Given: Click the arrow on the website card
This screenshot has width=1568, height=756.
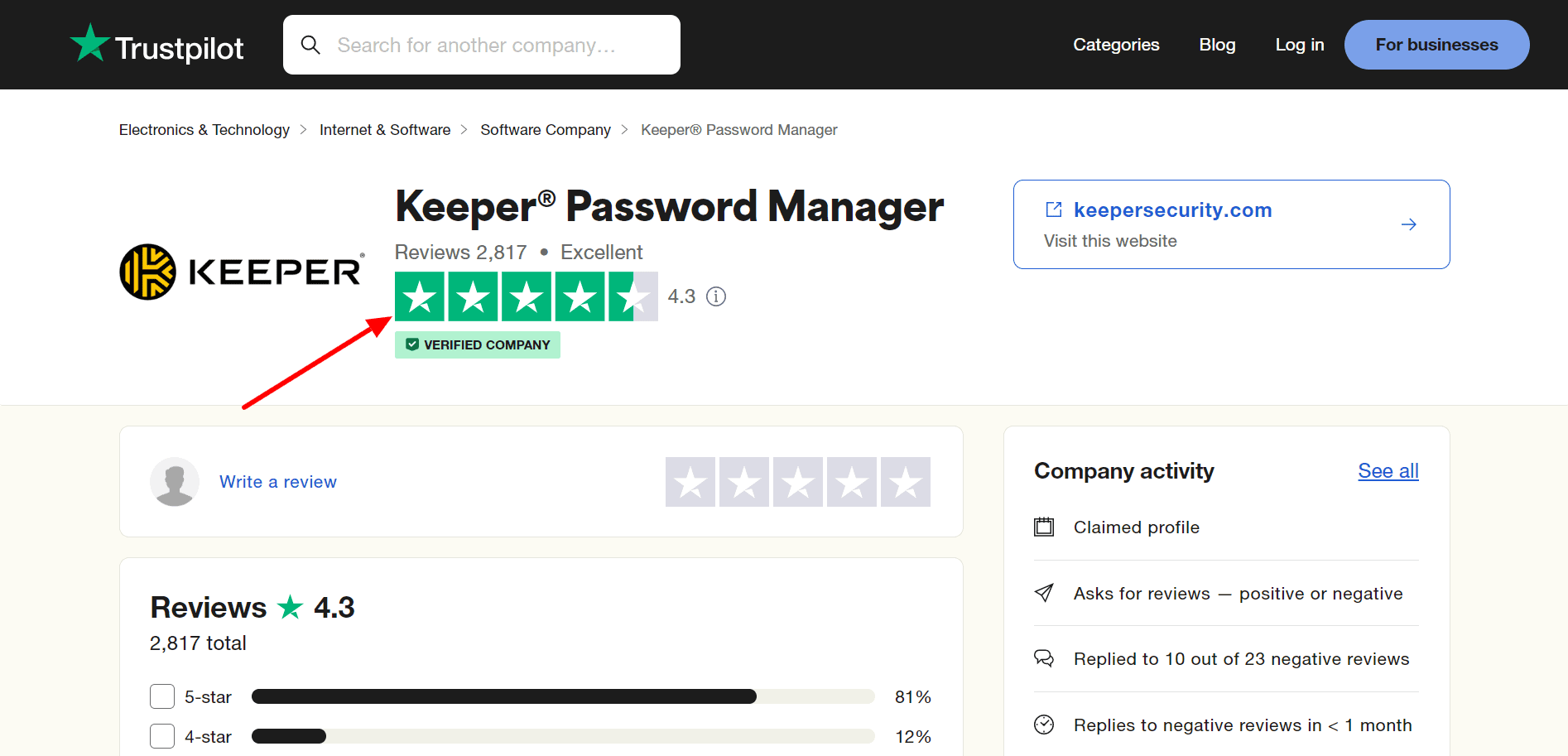Looking at the screenshot, I should pos(1408,224).
